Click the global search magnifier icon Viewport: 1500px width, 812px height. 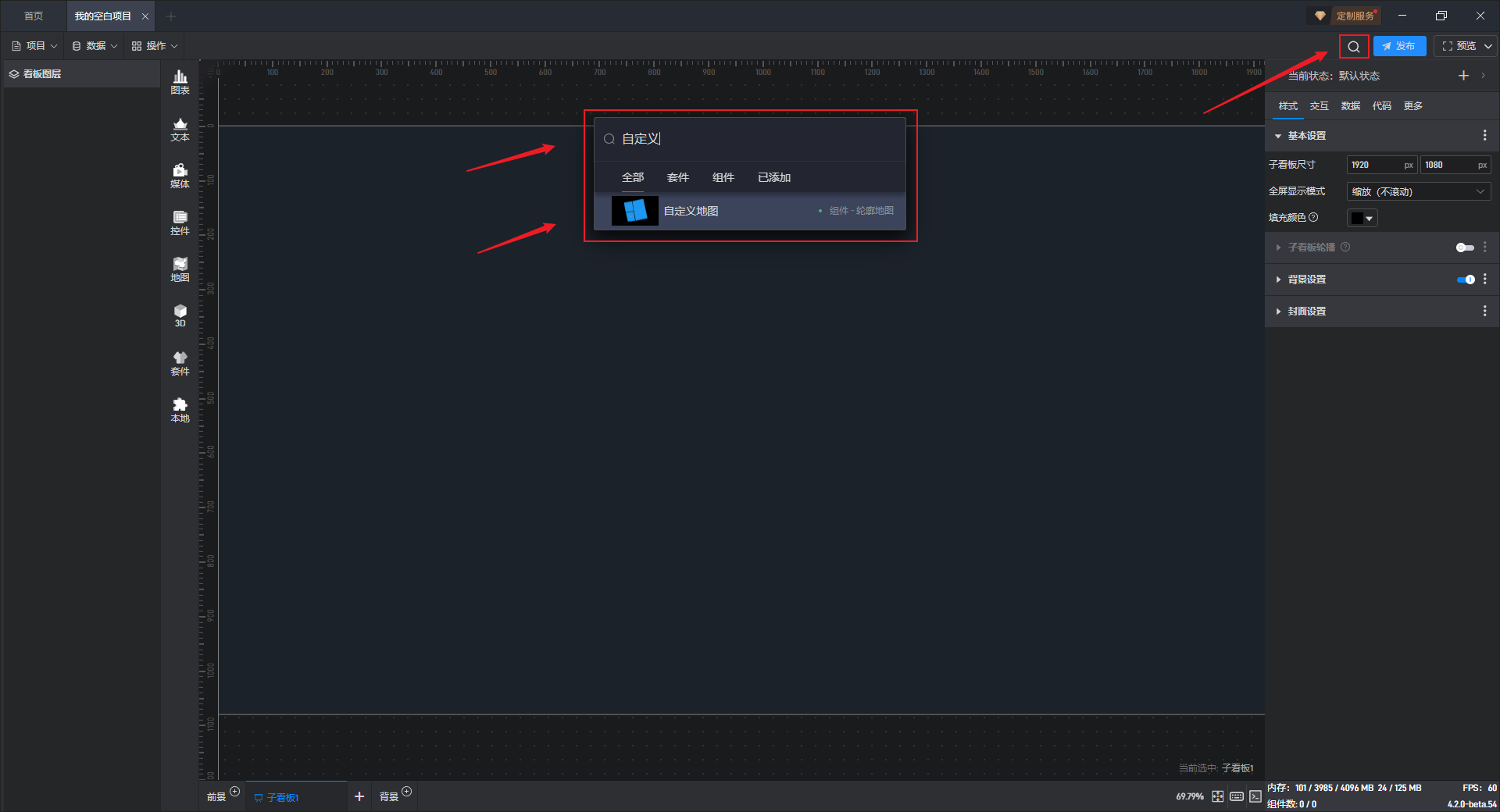coord(1354,47)
